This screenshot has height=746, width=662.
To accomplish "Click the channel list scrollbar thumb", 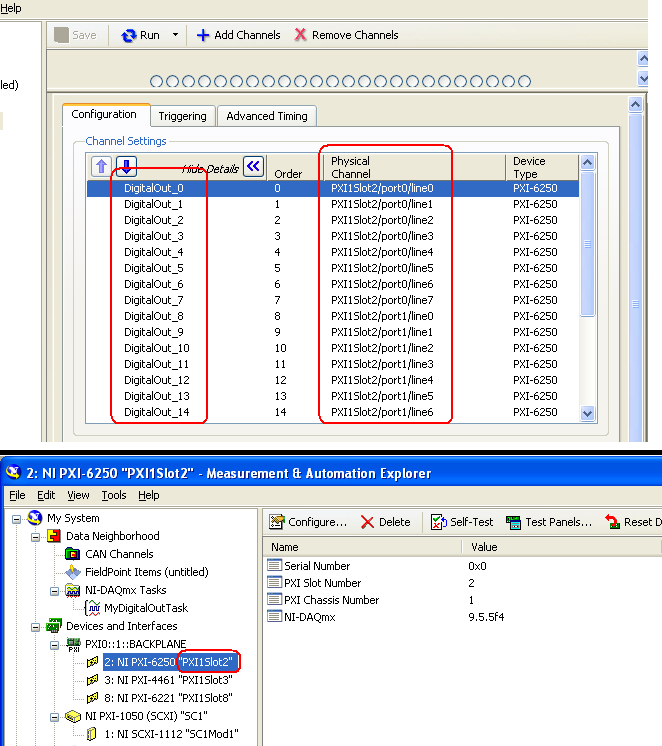I will click(x=588, y=244).
